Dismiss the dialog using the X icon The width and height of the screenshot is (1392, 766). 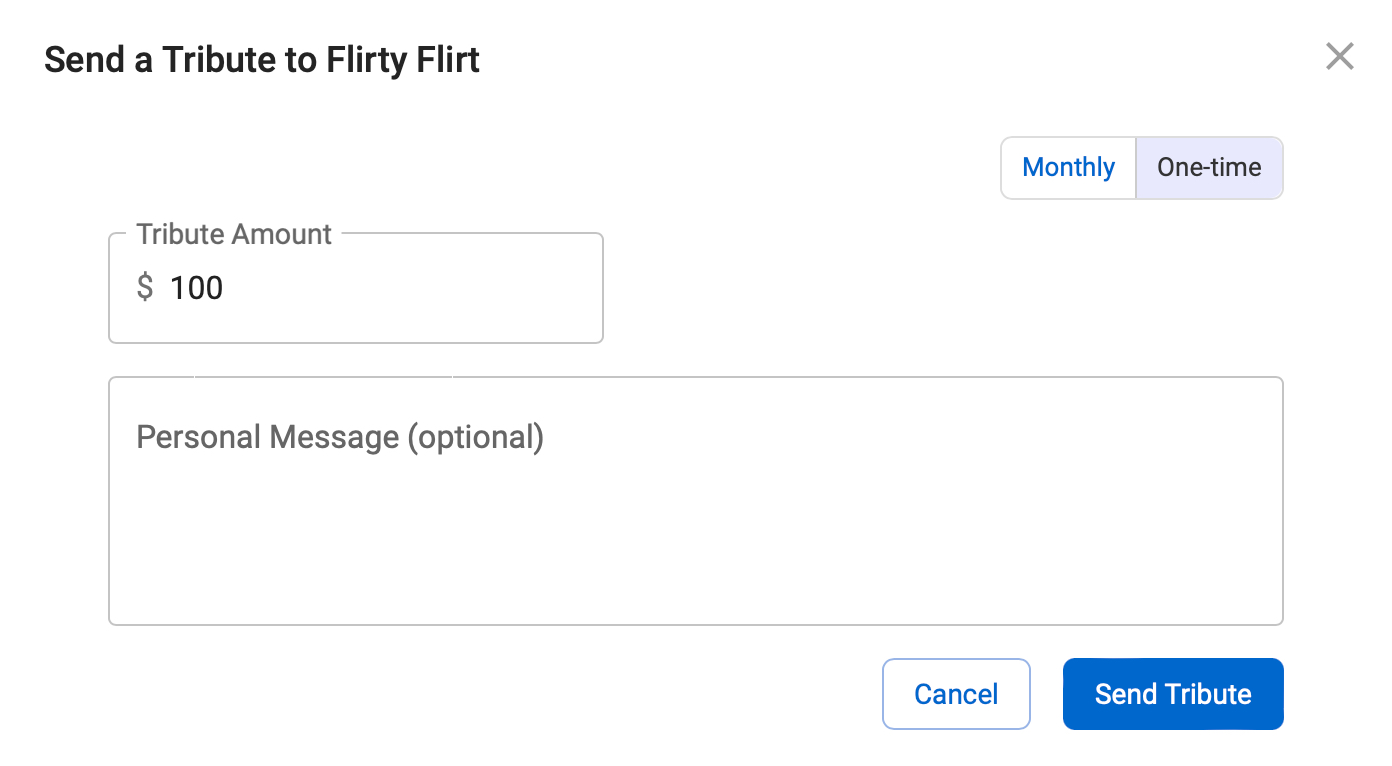1339,57
